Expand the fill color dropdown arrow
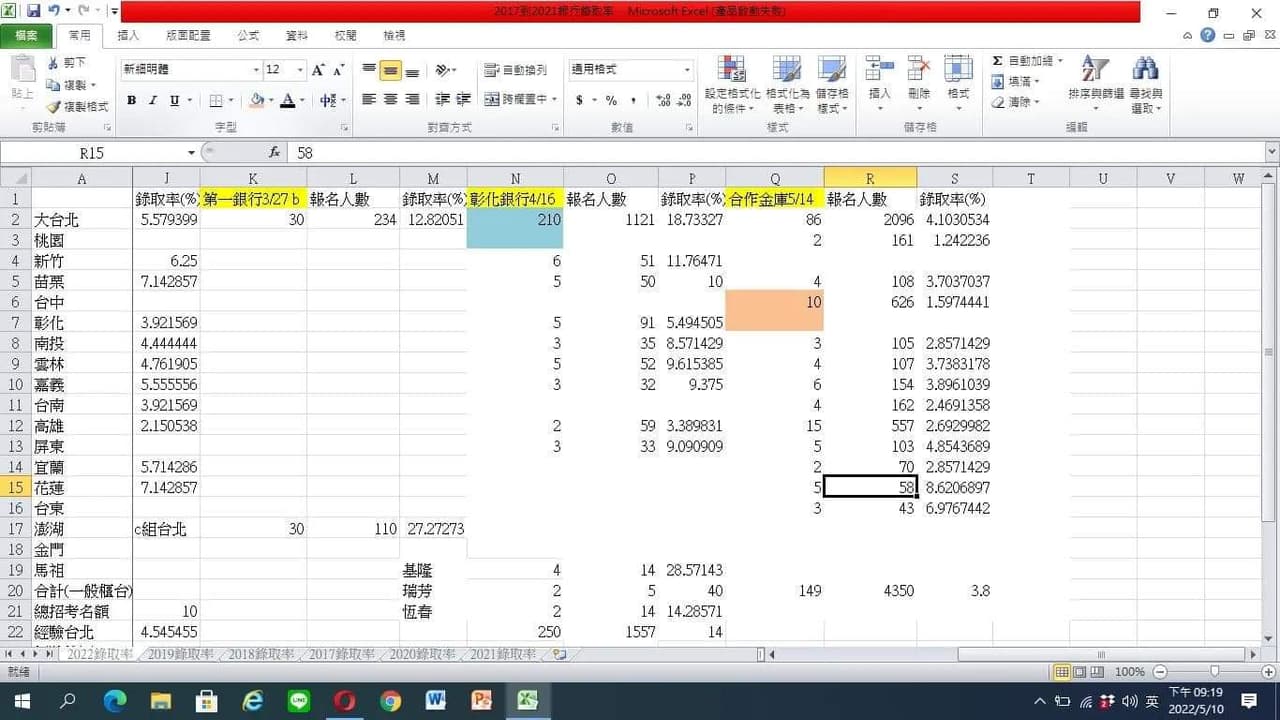This screenshot has height=720, width=1280. pos(271,100)
